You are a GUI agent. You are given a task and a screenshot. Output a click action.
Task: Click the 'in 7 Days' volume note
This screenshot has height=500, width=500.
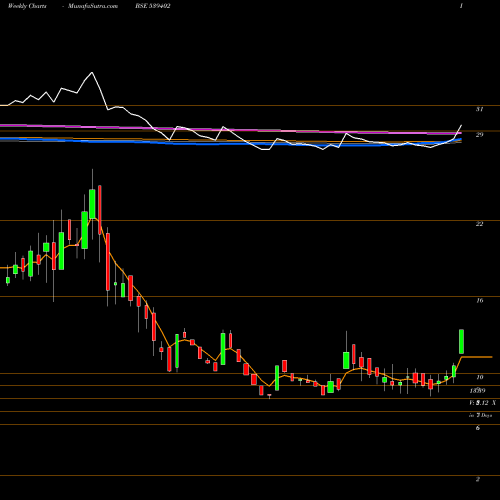click(x=480, y=415)
